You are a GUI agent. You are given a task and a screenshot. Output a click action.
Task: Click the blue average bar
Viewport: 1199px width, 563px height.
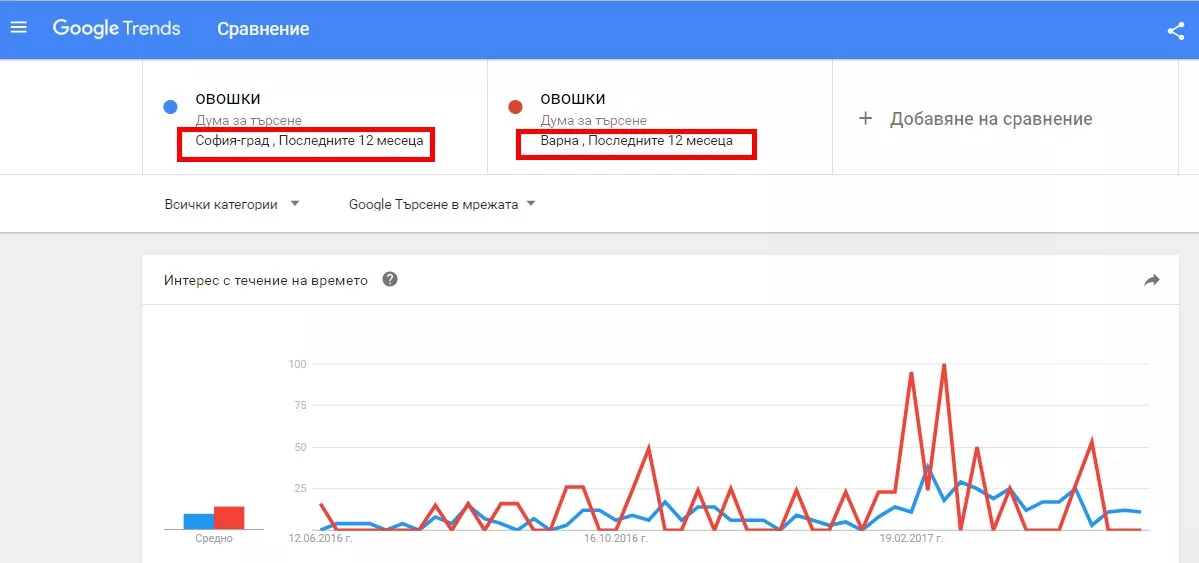click(x=198, y=521)
